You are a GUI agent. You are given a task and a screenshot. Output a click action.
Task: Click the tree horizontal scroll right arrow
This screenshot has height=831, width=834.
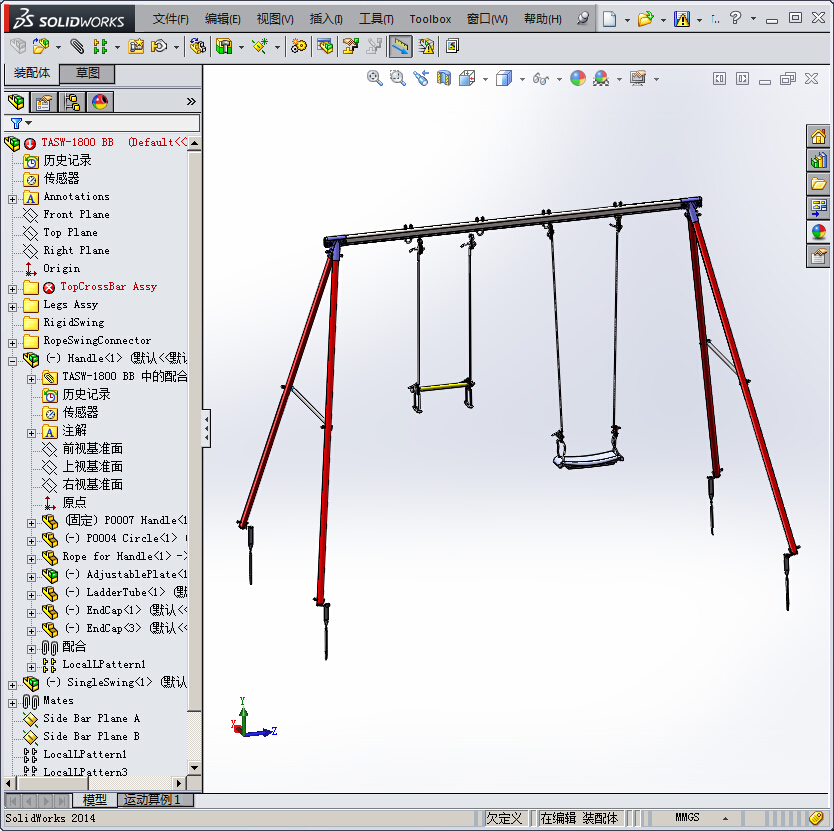(x=179, y=783)
